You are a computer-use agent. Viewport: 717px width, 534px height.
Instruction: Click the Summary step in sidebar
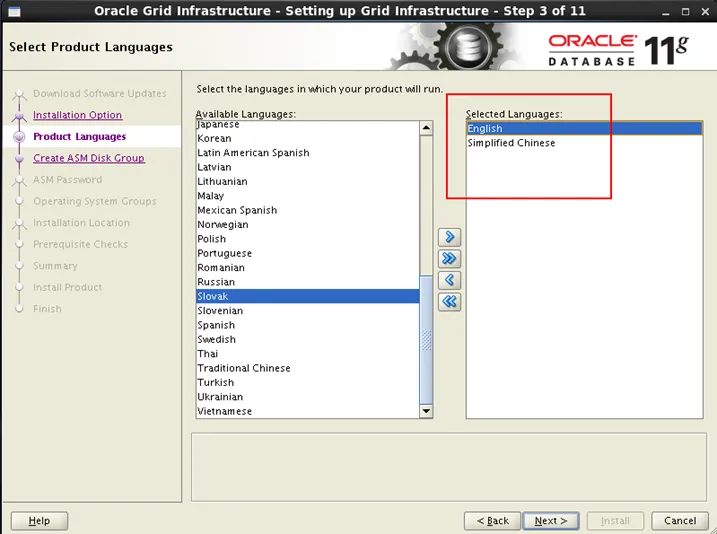(x=55, y=266)
